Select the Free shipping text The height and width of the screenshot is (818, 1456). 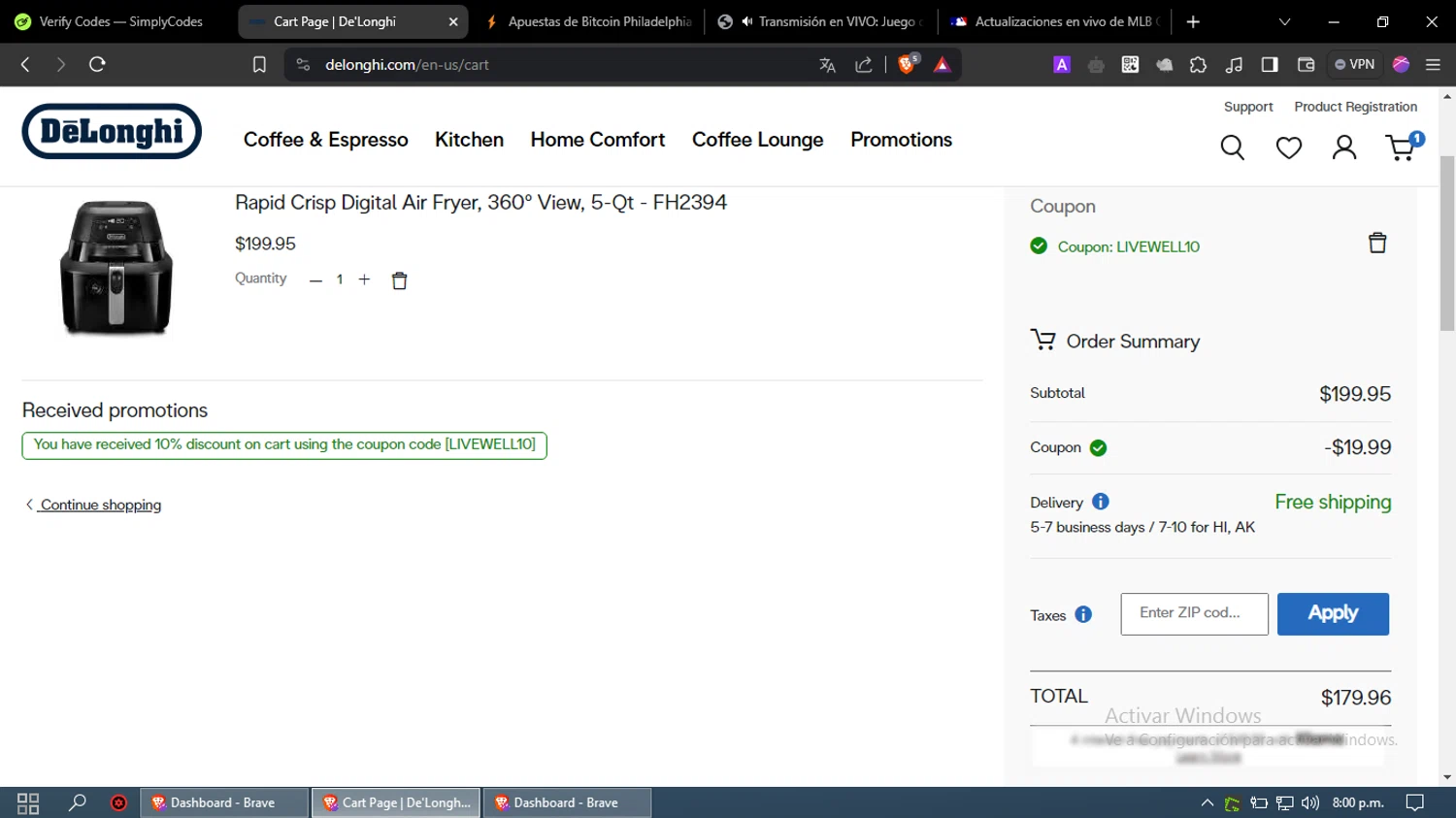(x=1333, y=502)
